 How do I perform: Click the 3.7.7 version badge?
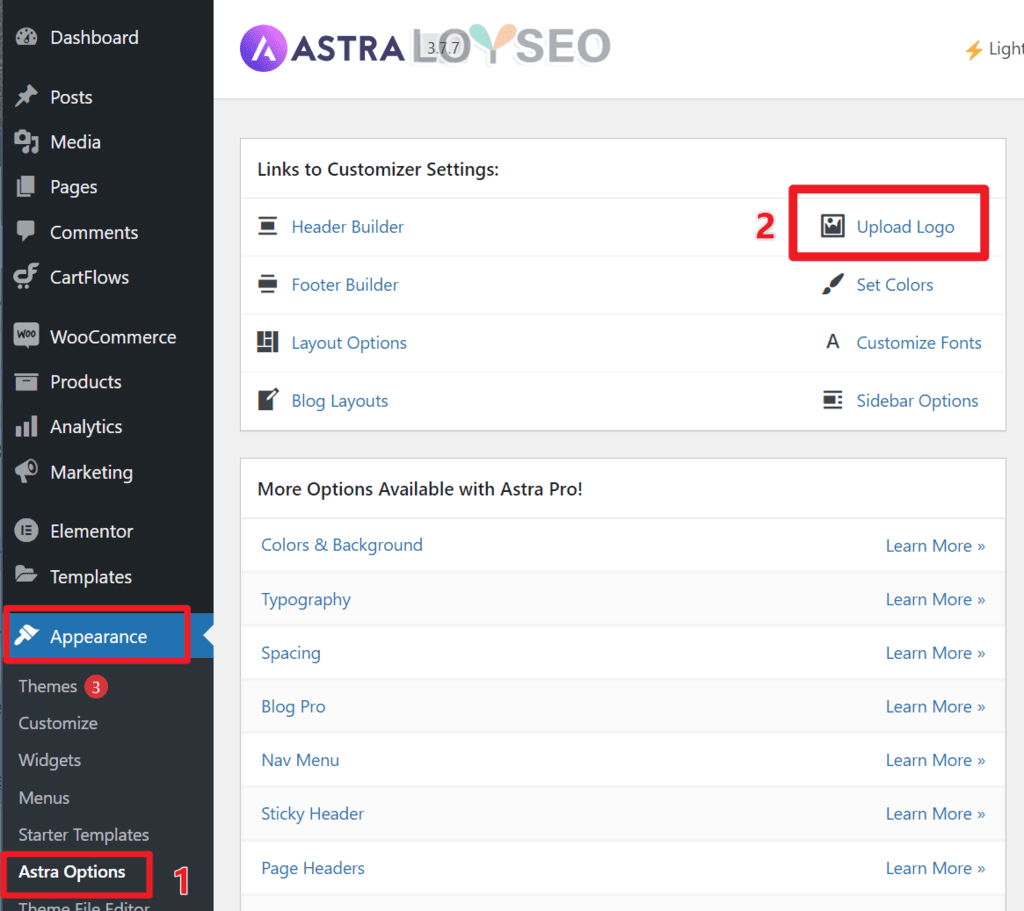(x=444, y=47)
